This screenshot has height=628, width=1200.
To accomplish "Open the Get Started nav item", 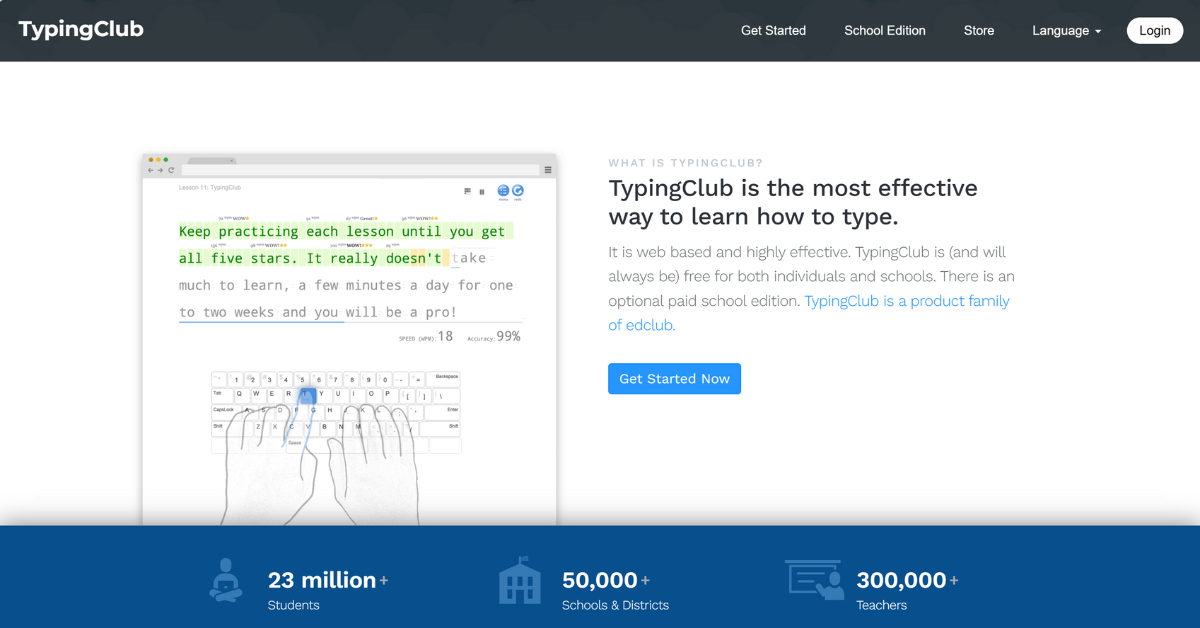I will [x=773, y=31].
